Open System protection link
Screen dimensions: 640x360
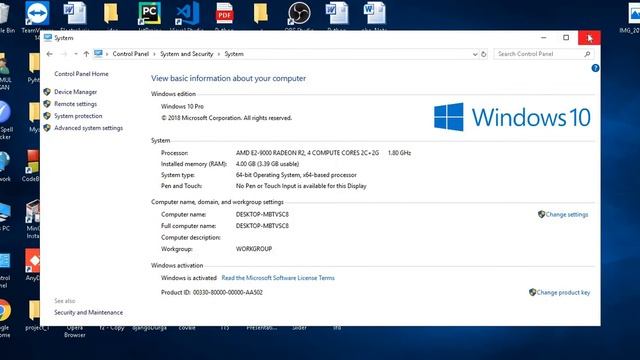click(x=78, y=116)
